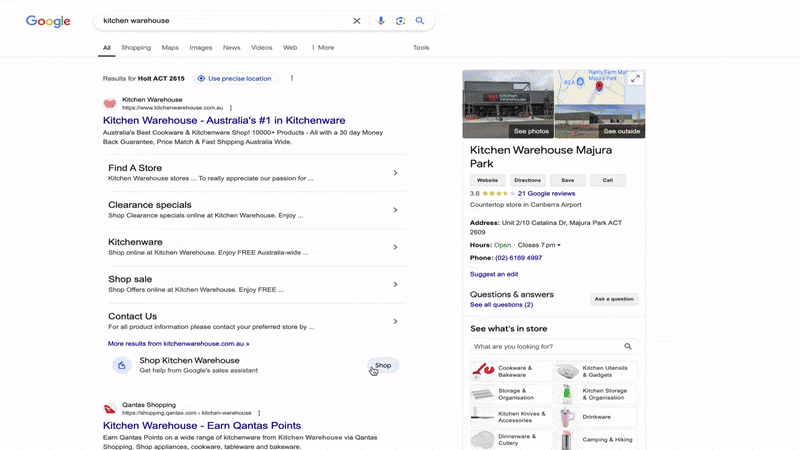
Task: Open Kitchen Warehouse - Australia's #1 in Kitchenware
Action: click(x=224, y=120)
